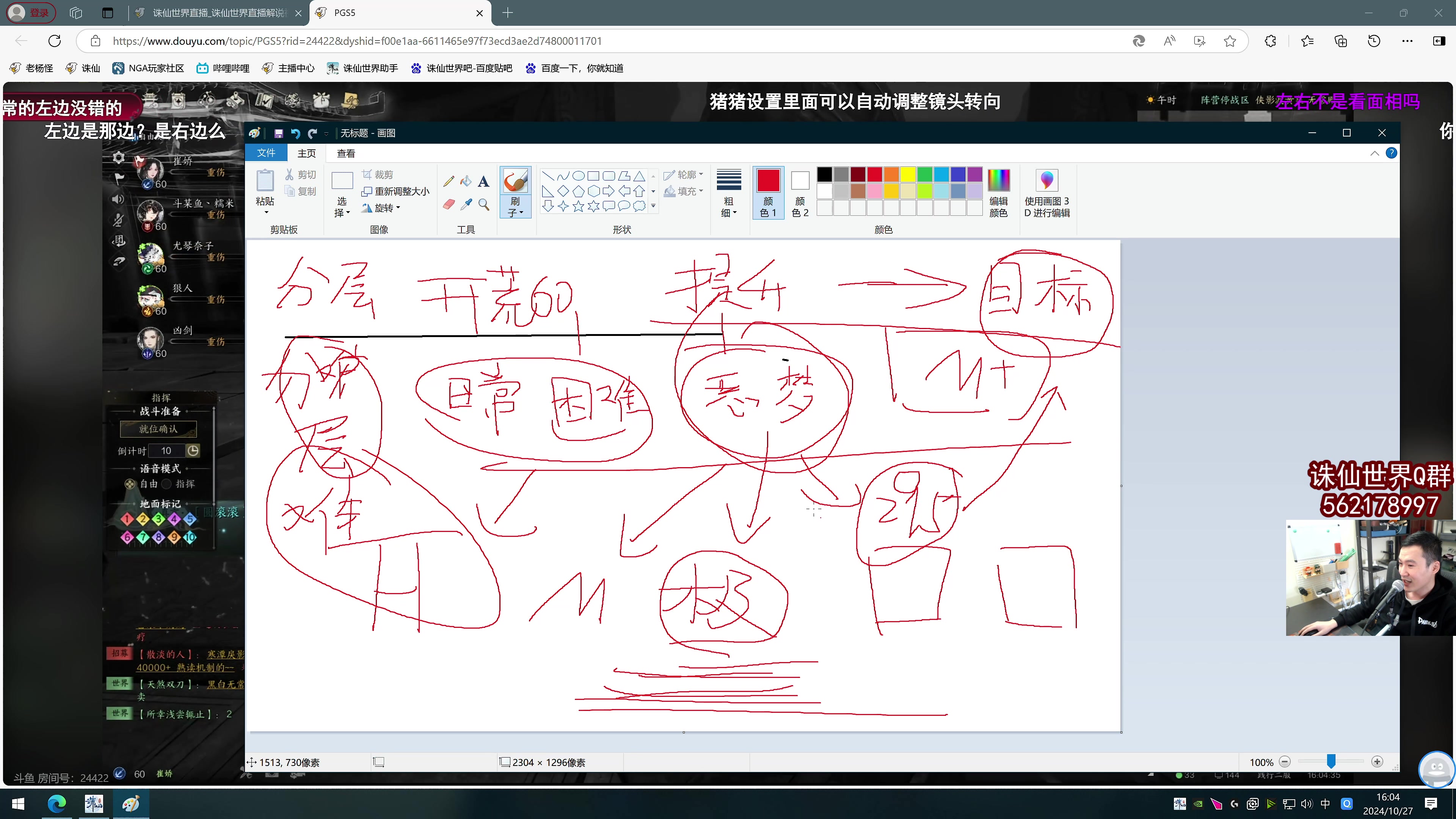The image size is (1456, 819).
Task: Click the Copy button in clipboard group
Action: pyautogui.click(x=301, y=191)
